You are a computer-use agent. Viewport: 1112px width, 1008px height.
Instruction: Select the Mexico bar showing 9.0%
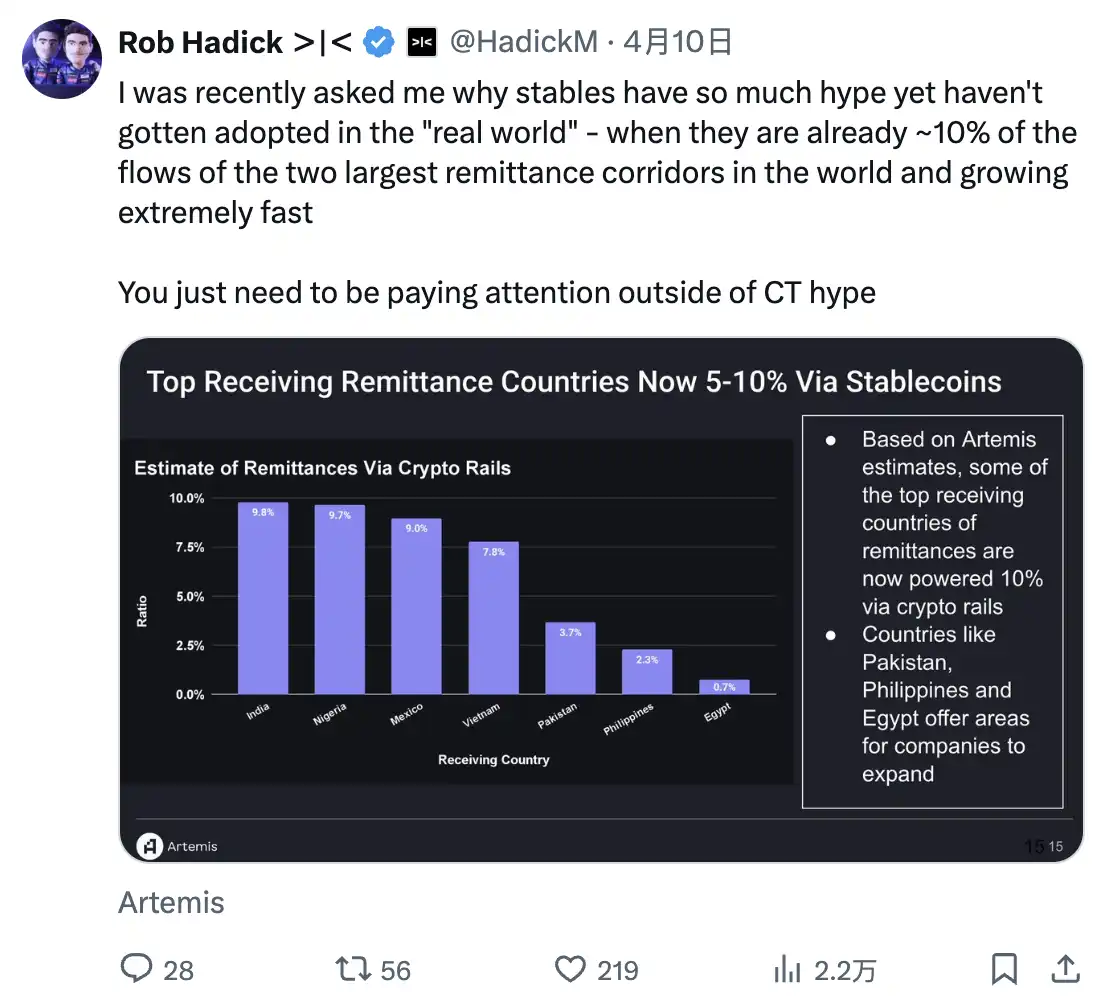[416, 606]
